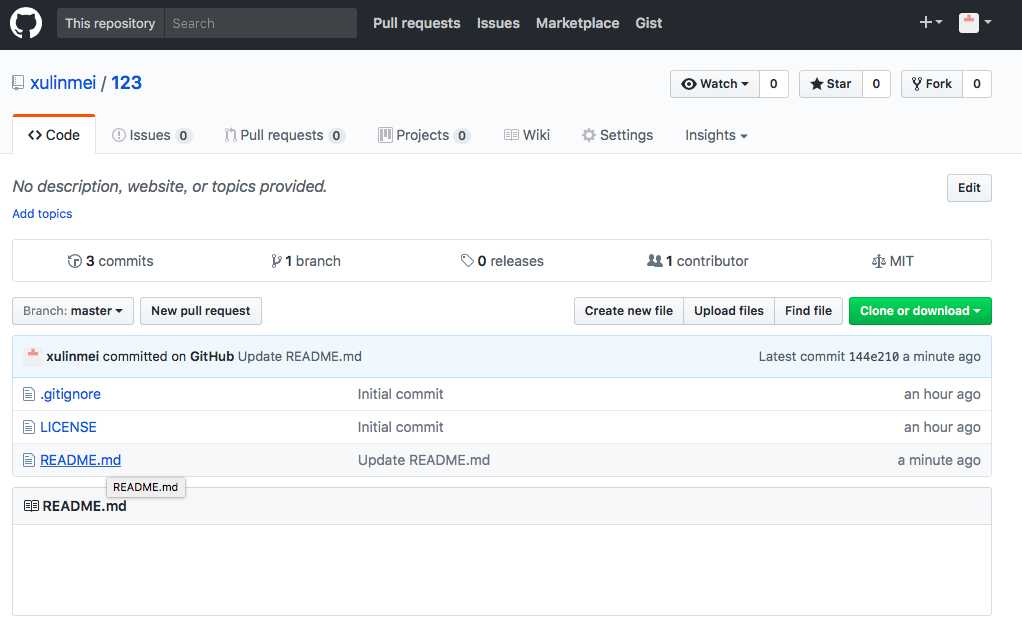
Task: Click Upload files button
Action: (x=729, y=311)
